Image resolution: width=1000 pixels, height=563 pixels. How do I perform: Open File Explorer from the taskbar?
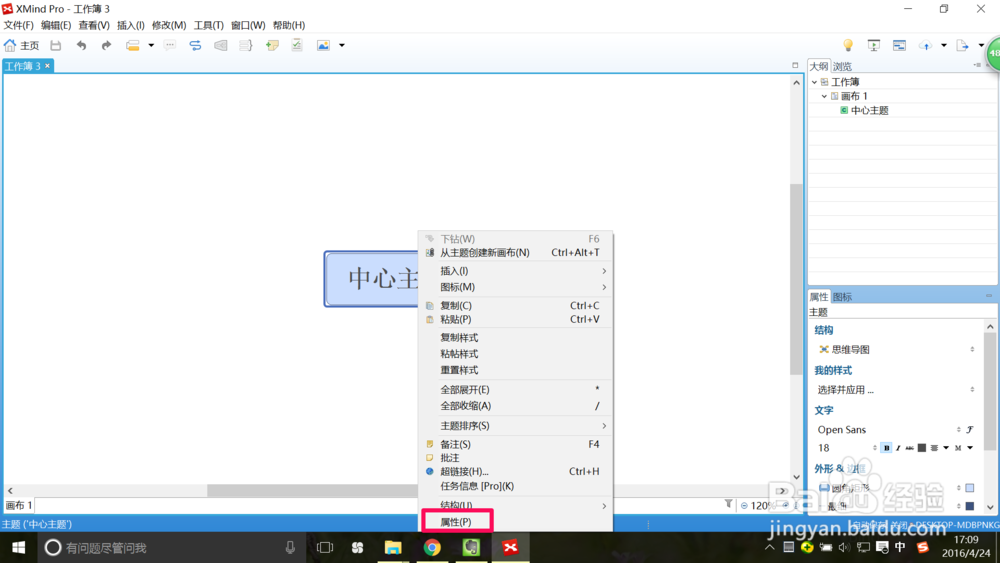[393, 548]
